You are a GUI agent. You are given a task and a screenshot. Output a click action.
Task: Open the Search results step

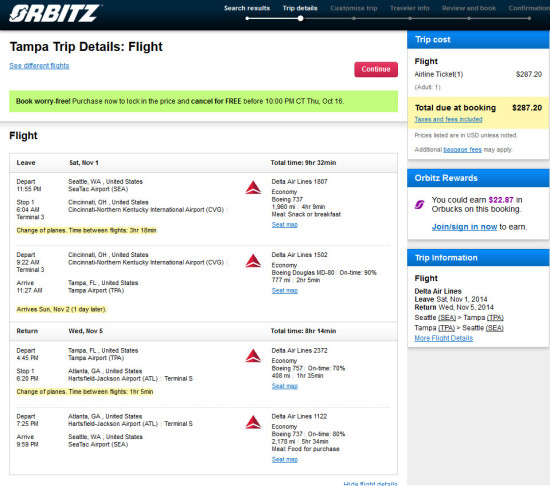[x=247, y=8]
